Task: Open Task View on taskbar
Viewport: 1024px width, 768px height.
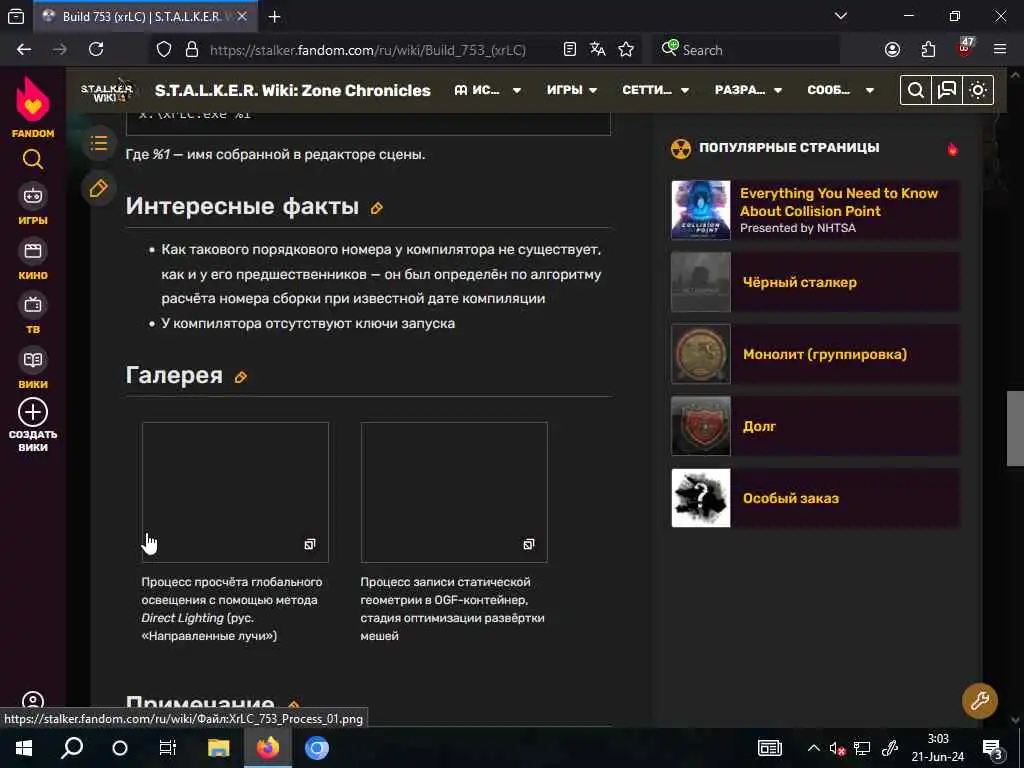Action: [x=168, y=748]
